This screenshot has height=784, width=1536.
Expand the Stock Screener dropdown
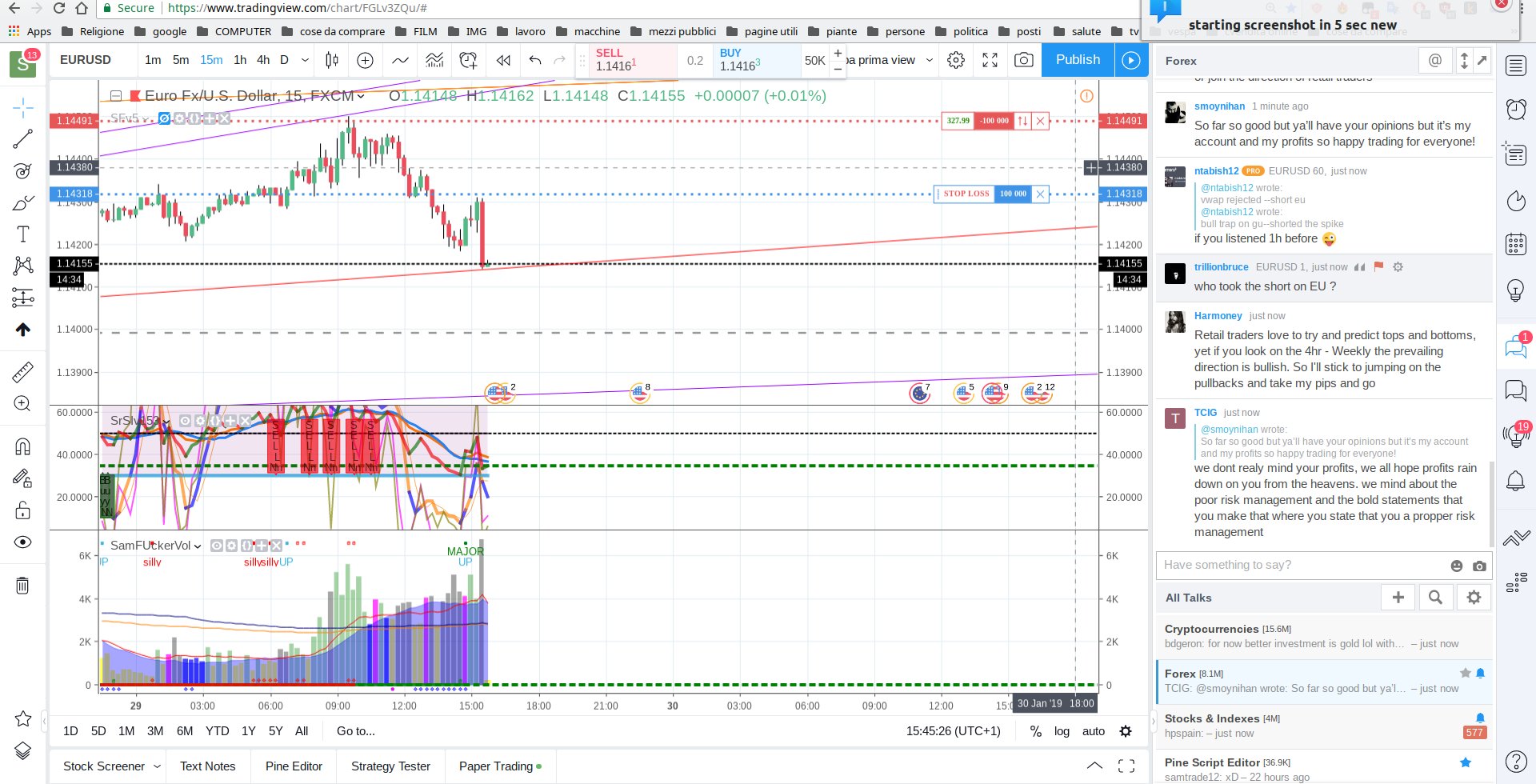[157, 766]
